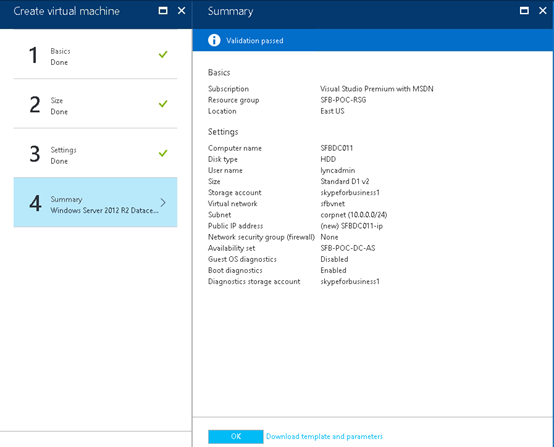Select Guest OS diagnostics value Disabled
The width and height of the screenshot is (554, 447).
point(334,259)
